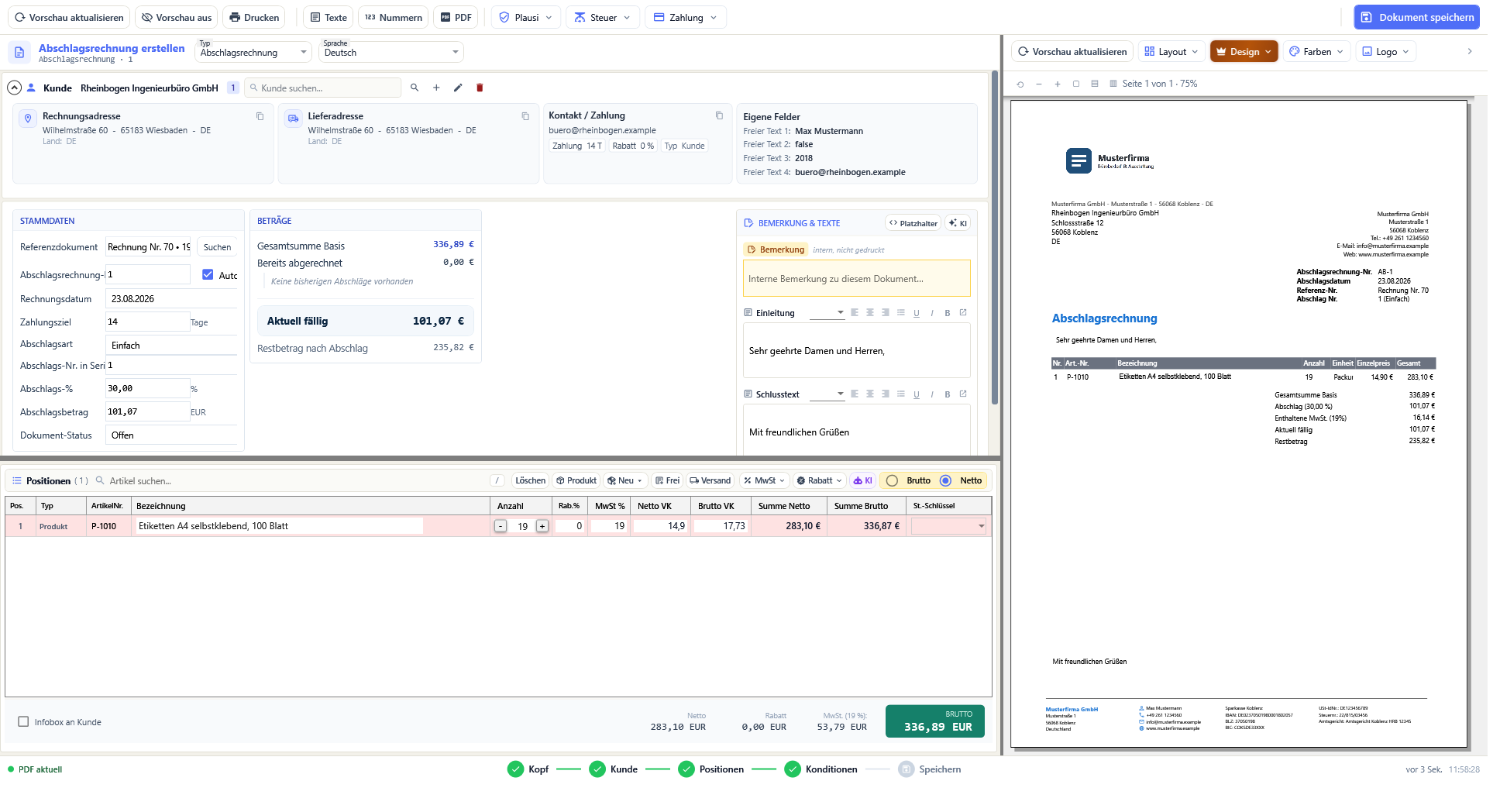Open the Sprache Deutsch dropdown
This screenshot has width=1500, height=812.
pyautogui.click(x=391, y=52)
